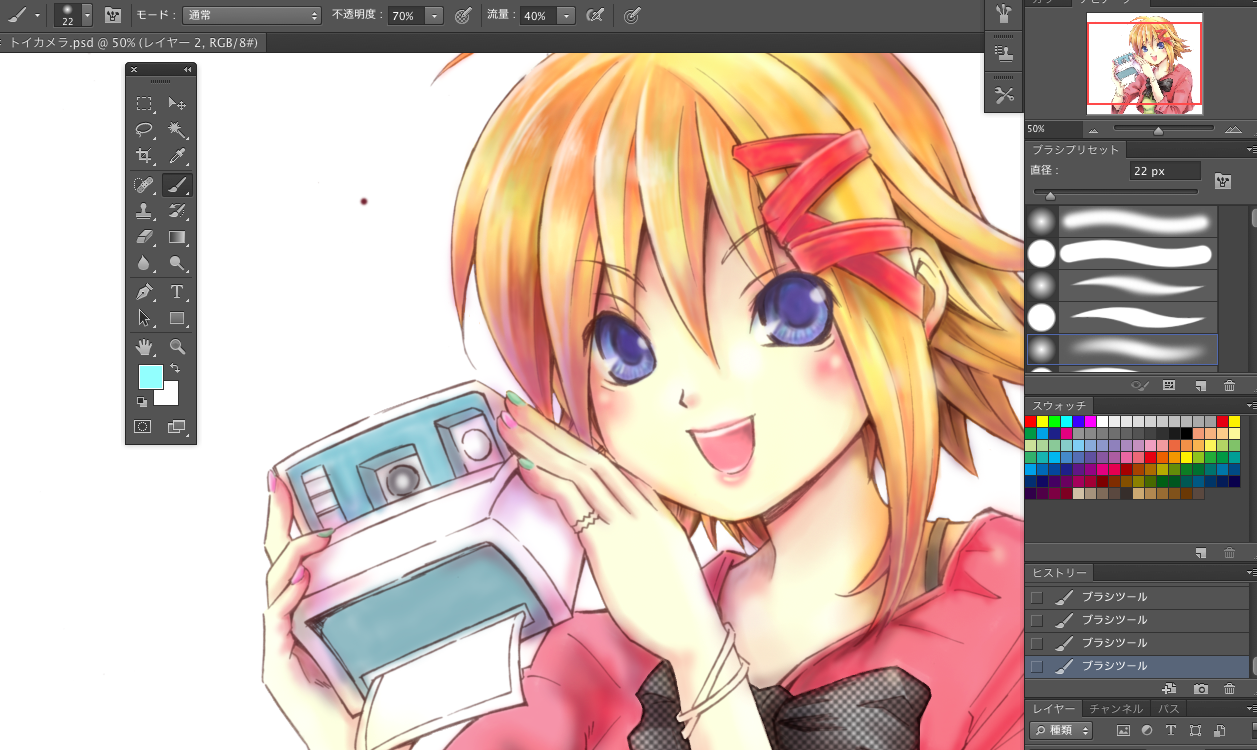Delete current history state with trash icon
The height and width of the screenshot is (750, 1257).
[1230, 689]
